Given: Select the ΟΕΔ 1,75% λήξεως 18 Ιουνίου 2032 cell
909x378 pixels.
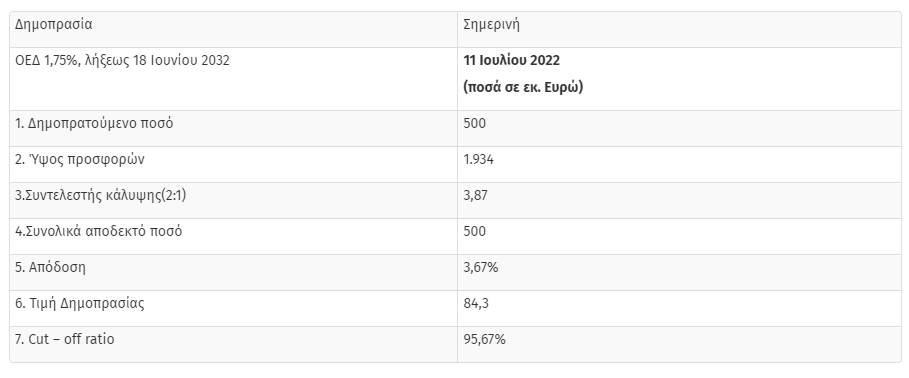Looking at the screenshot, I should (x=233, y=79).
